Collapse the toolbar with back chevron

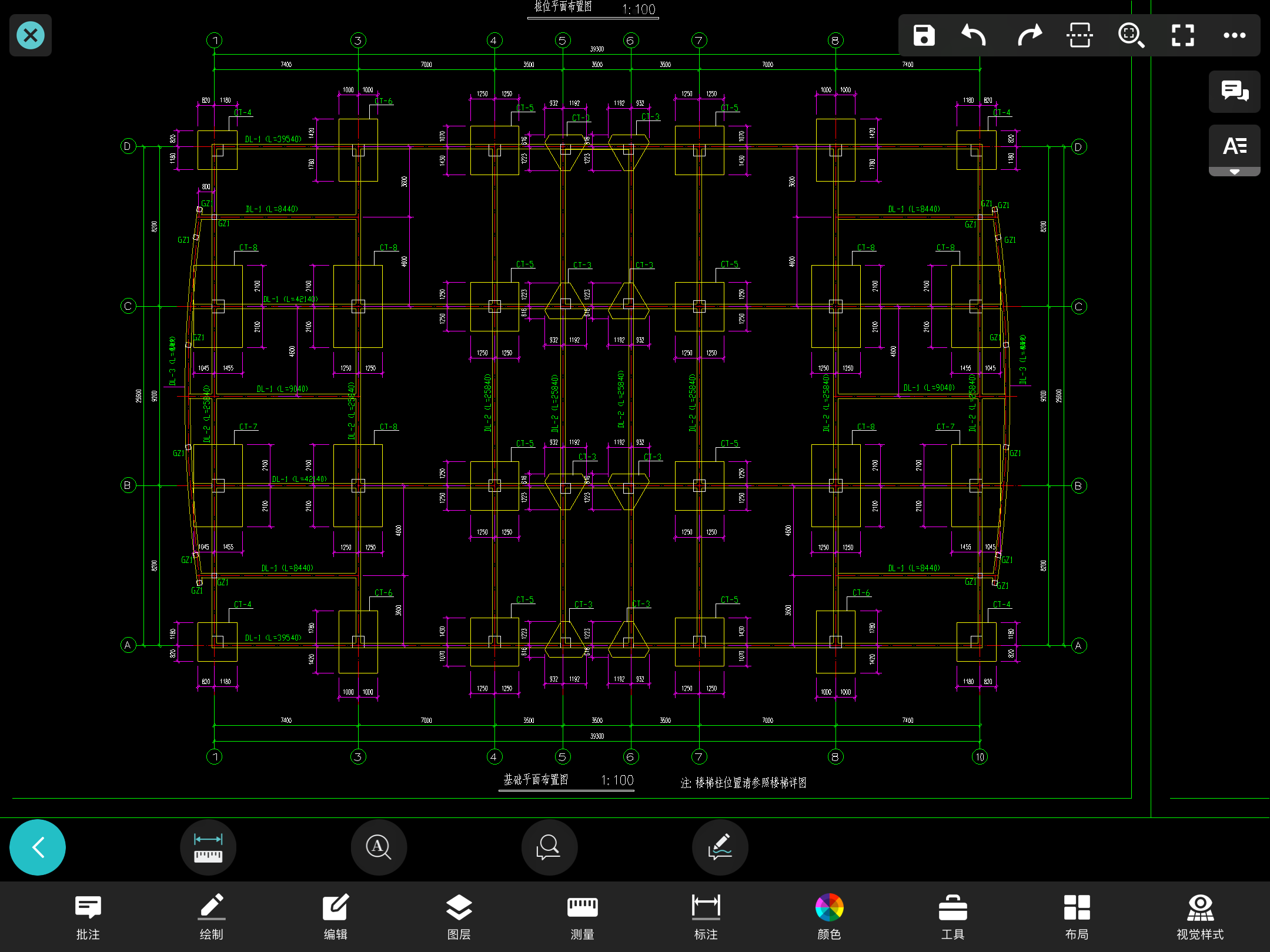38,847
